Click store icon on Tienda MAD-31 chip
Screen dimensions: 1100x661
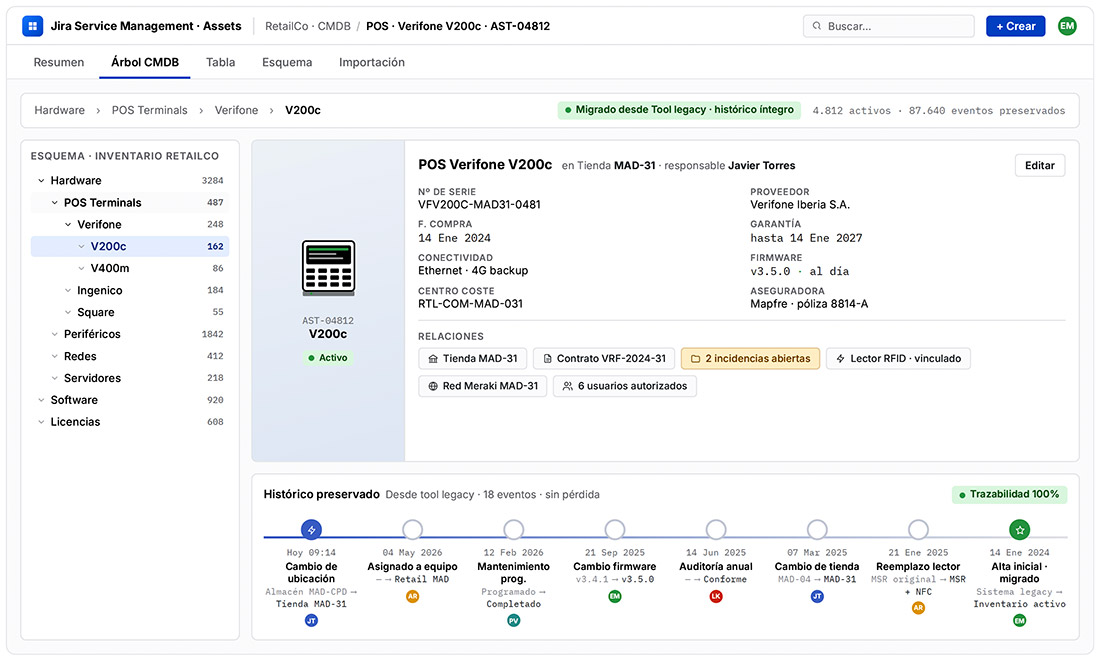433,359
